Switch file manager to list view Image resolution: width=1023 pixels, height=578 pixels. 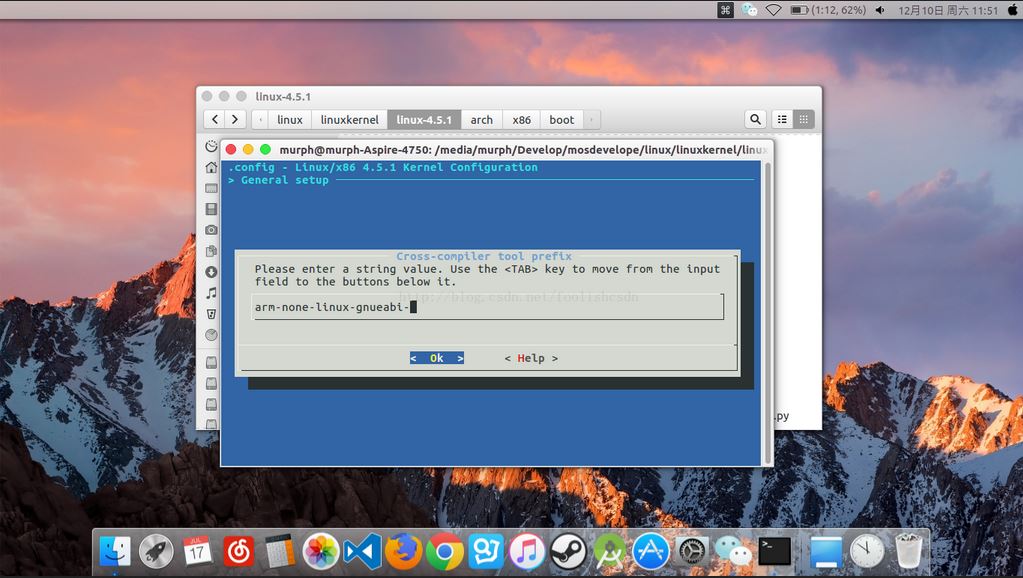[x=782, y=119]
